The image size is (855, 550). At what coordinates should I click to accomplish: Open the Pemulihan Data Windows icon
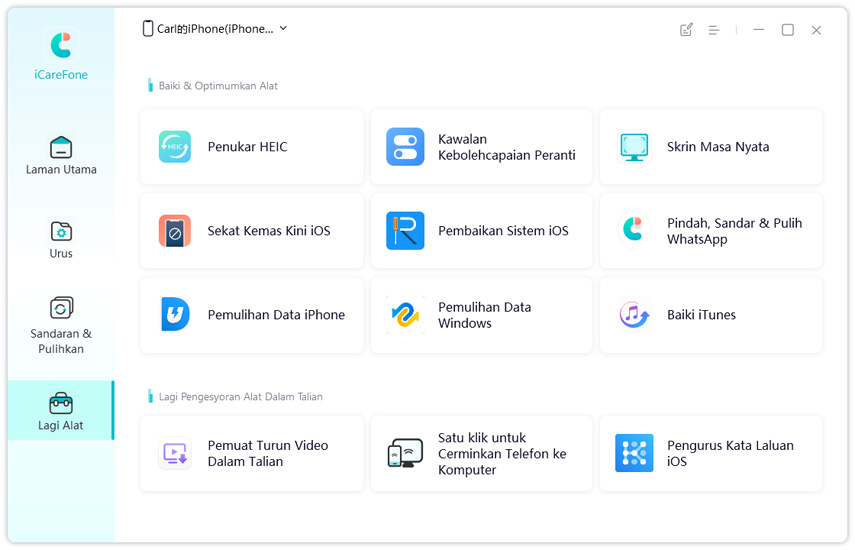point(405,315)
